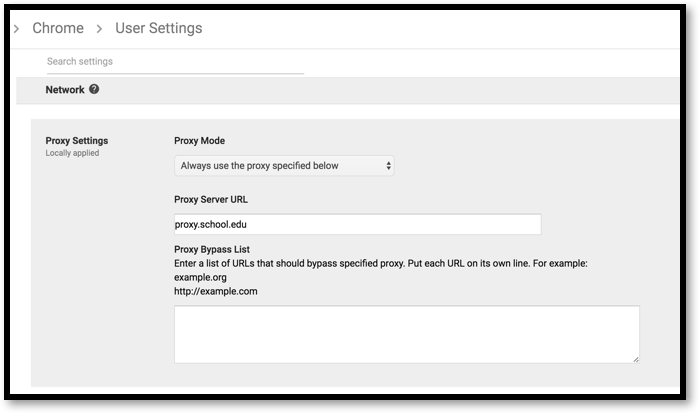Click inside the Proxy Bypass List textarea
The image size is (699, 413).
coord(406,334)
